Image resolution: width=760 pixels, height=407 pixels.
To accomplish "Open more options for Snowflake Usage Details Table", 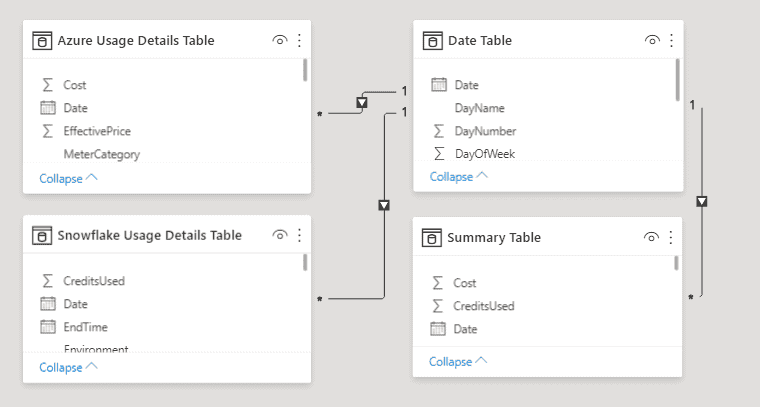I will [x=299, y=235].
